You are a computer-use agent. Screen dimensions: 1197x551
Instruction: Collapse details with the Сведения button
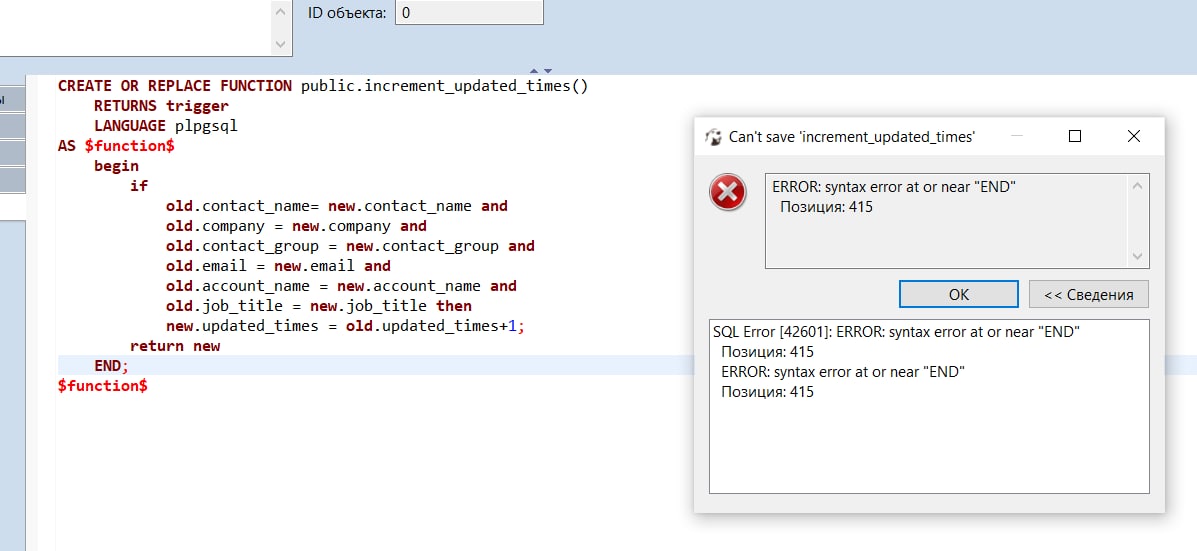(1089, 294)
